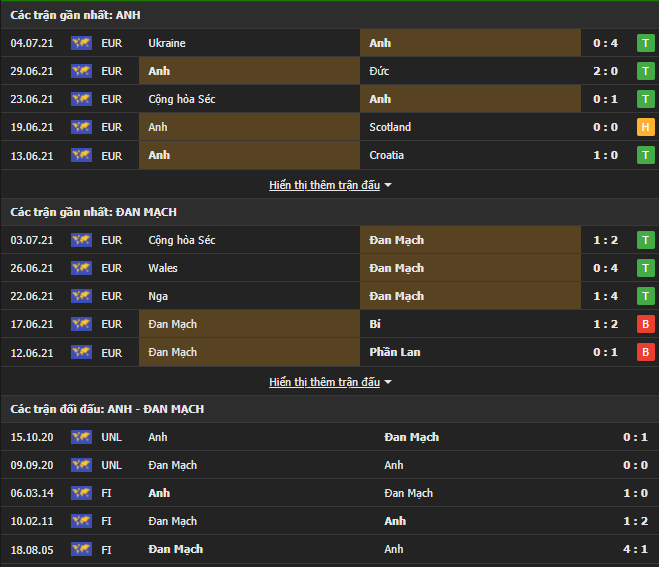
Task: Click the 4 : 1 score in 18.08.05 row
Action: 634,549
